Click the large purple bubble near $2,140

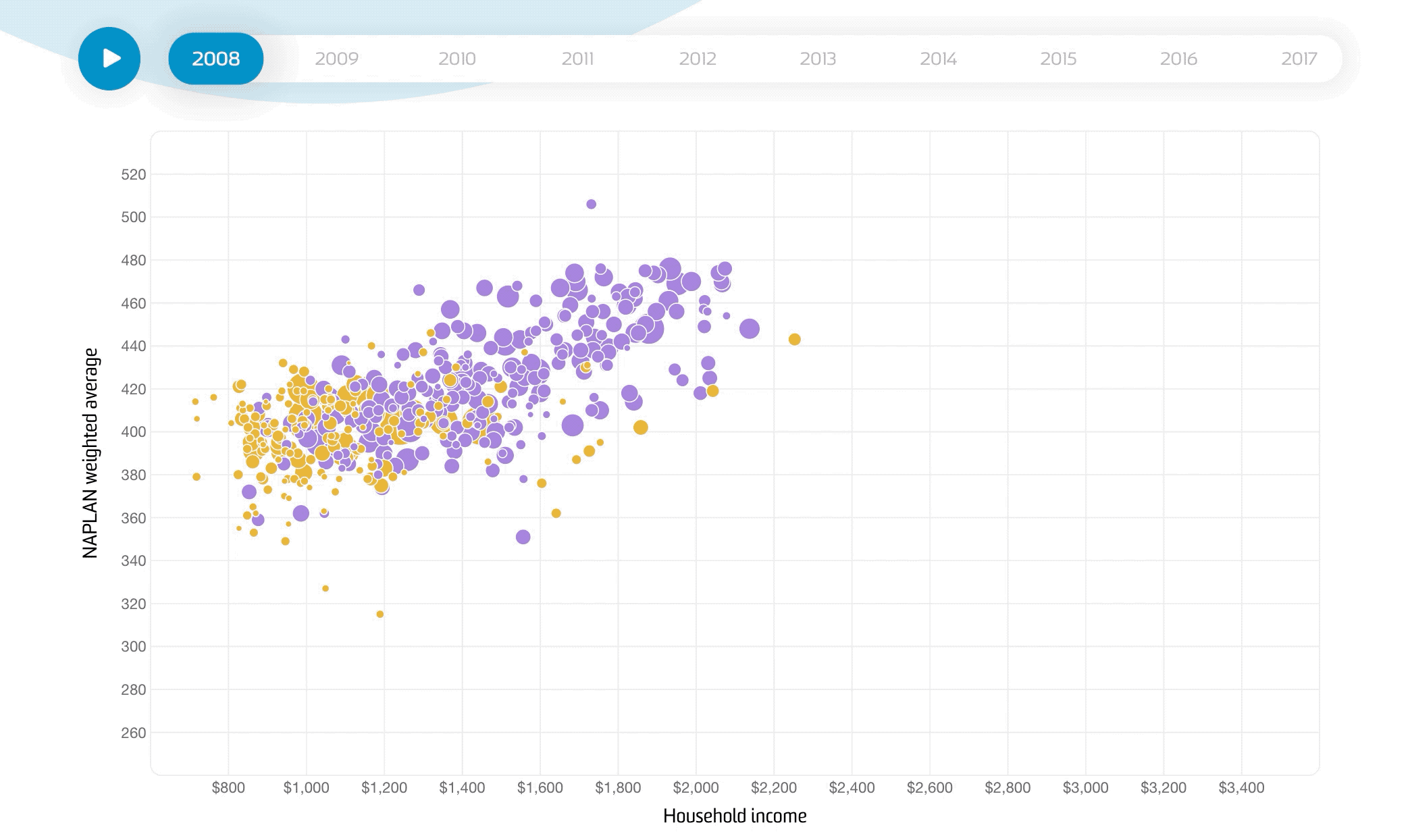(x=749, y=329)
